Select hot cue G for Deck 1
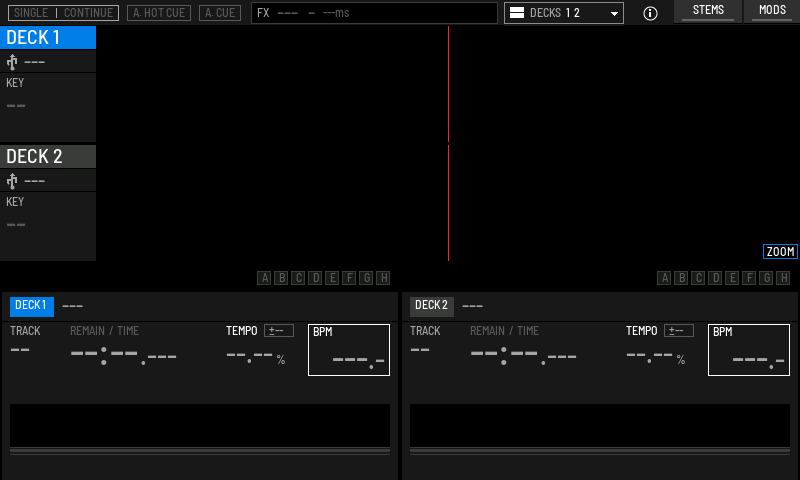Image resolution: width=800 pixels, height=480 pixels. [366, 278]
